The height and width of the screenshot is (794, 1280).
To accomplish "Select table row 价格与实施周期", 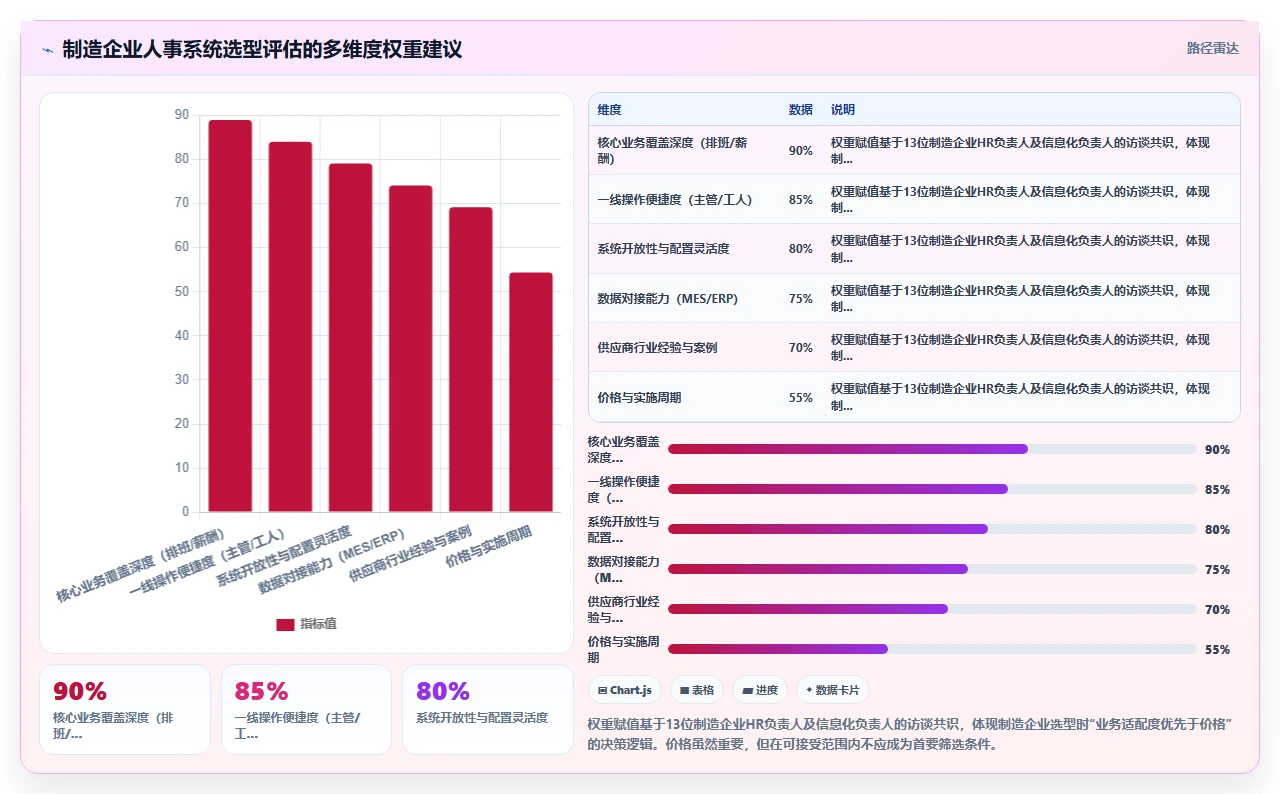I will [x=914, y=397].
